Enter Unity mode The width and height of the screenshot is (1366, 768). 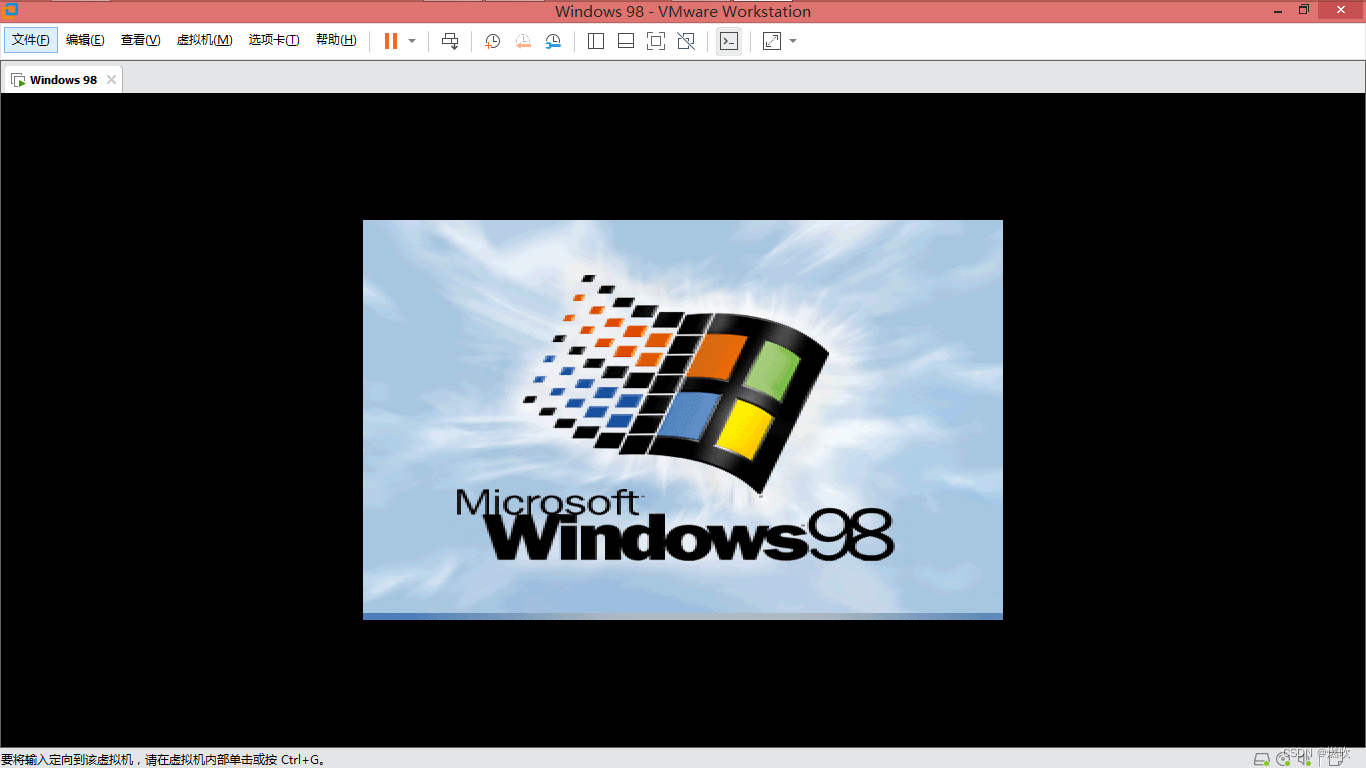(x=686, y=41)
